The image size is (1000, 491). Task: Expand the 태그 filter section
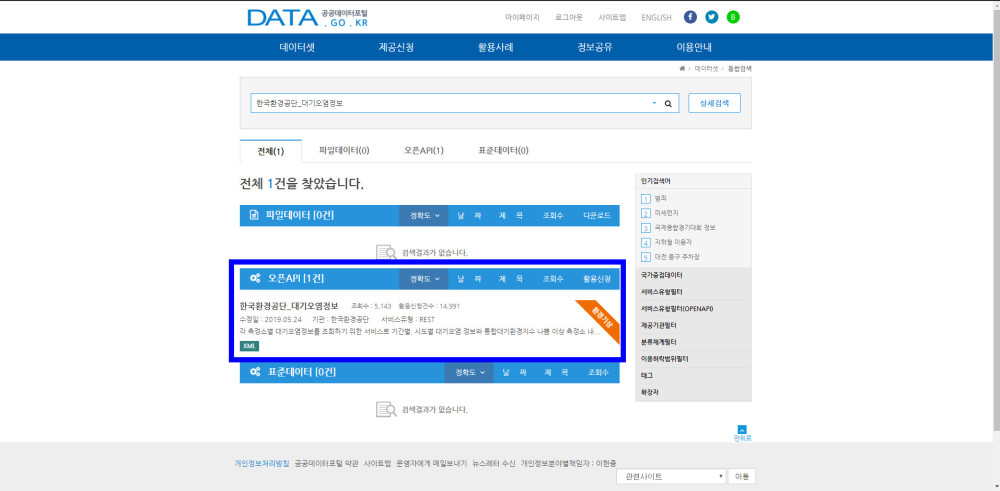(693, 376)
